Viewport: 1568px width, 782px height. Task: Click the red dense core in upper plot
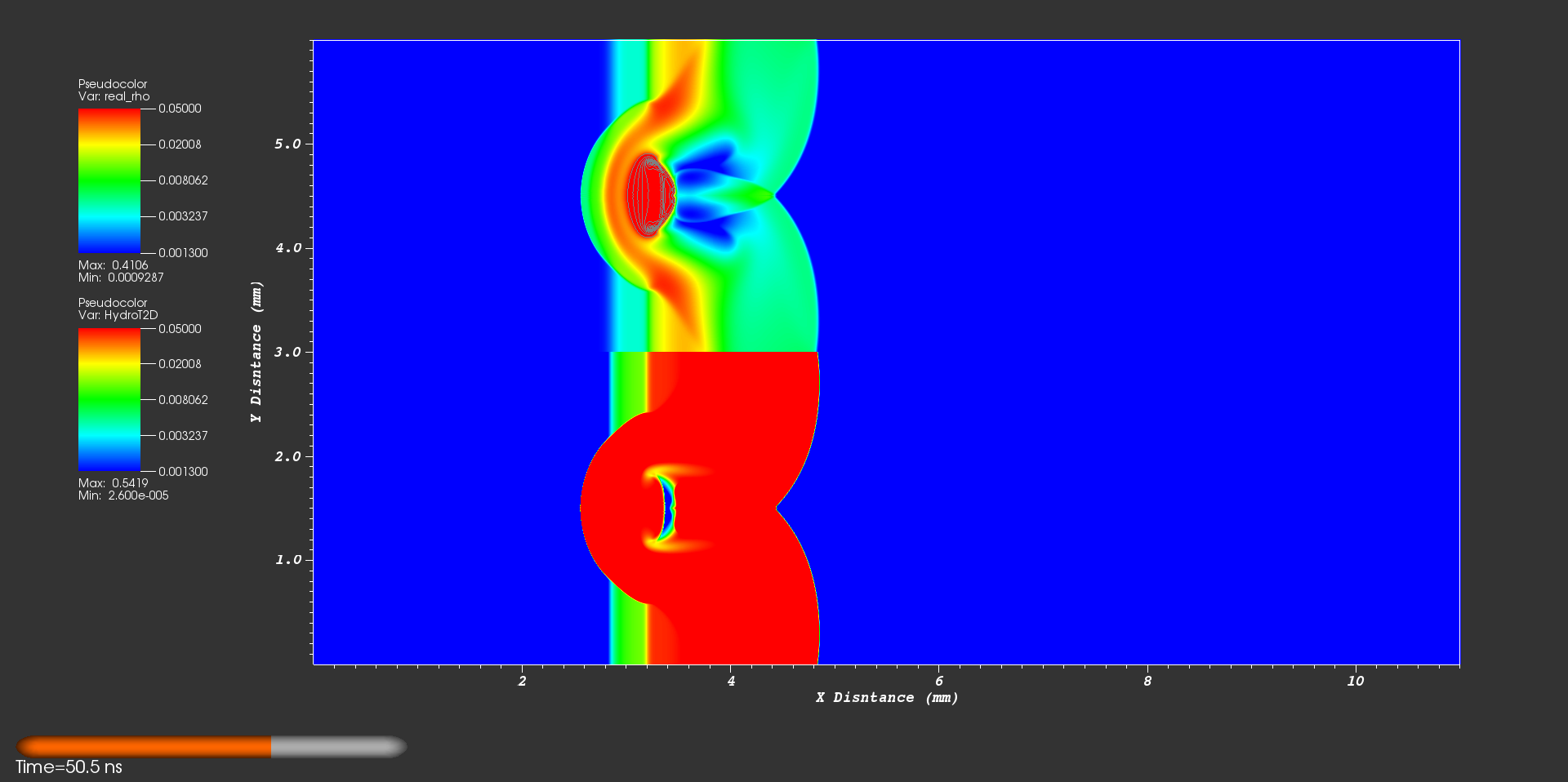tap(650, 195)
